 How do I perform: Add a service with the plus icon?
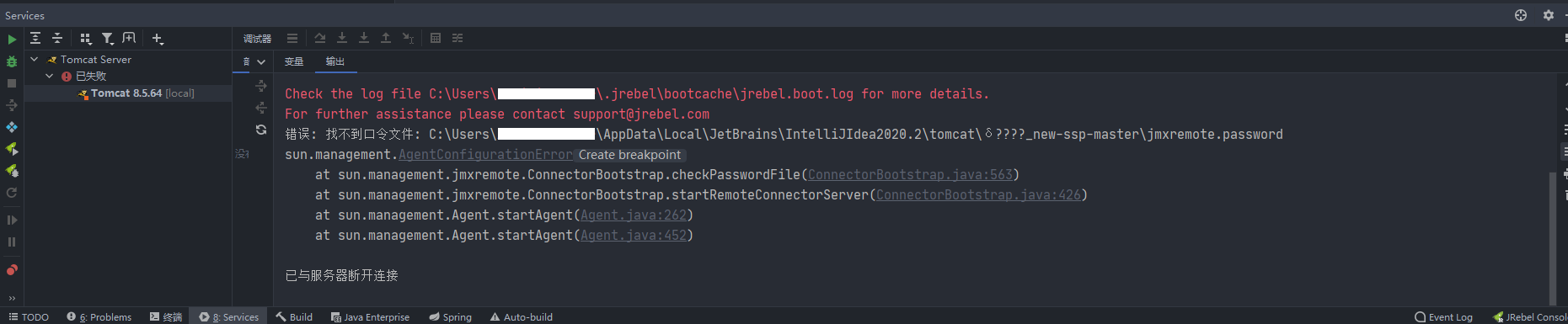click(x=158, y=38)
